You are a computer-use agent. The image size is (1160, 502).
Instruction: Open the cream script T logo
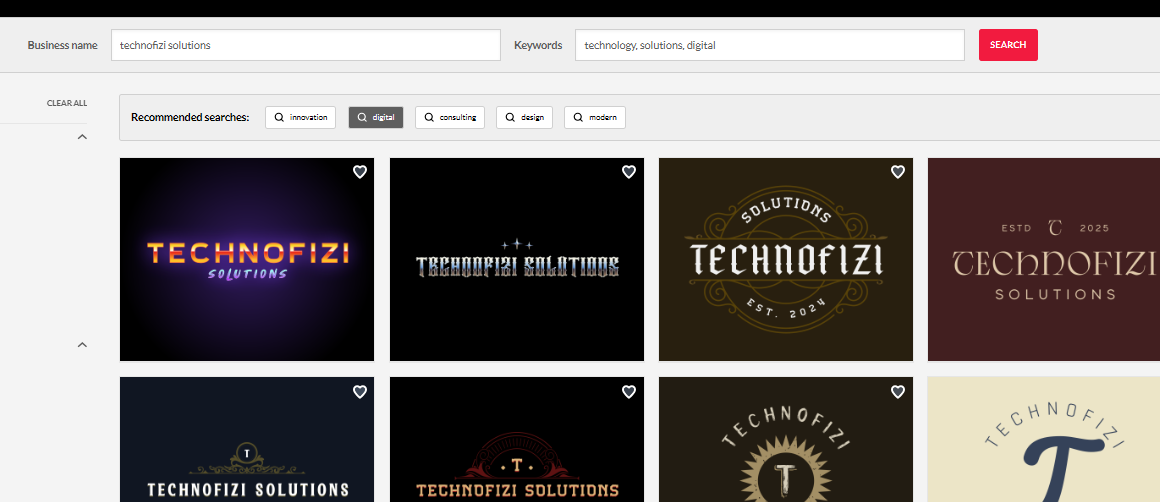[x=1044, y=440]
